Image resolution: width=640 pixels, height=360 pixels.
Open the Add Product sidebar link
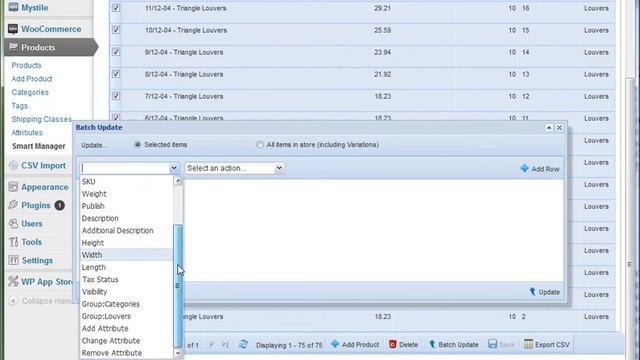tap(32, 79)
